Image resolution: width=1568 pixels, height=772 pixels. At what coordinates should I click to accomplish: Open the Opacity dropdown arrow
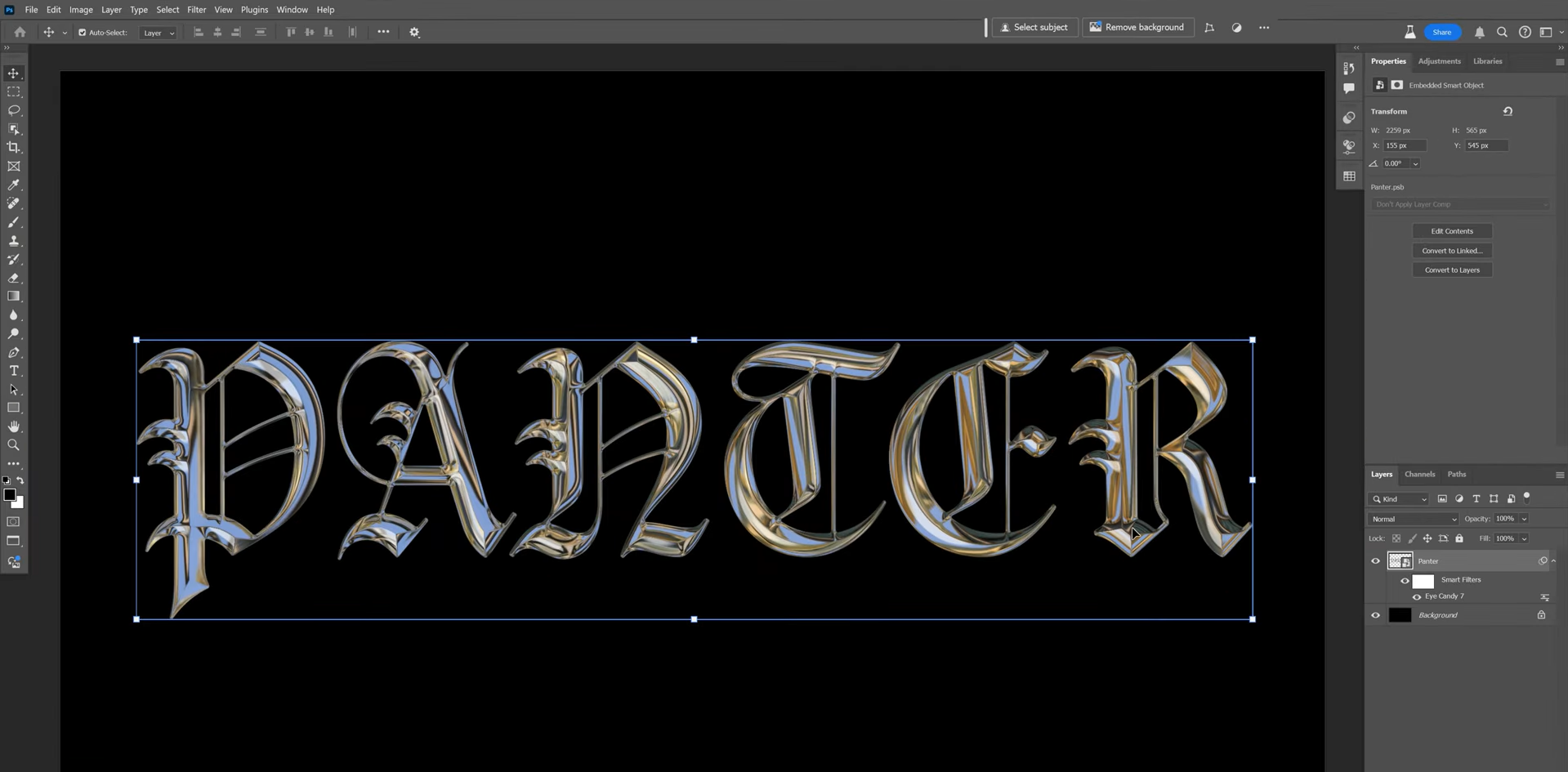(x=1524, y=519)
